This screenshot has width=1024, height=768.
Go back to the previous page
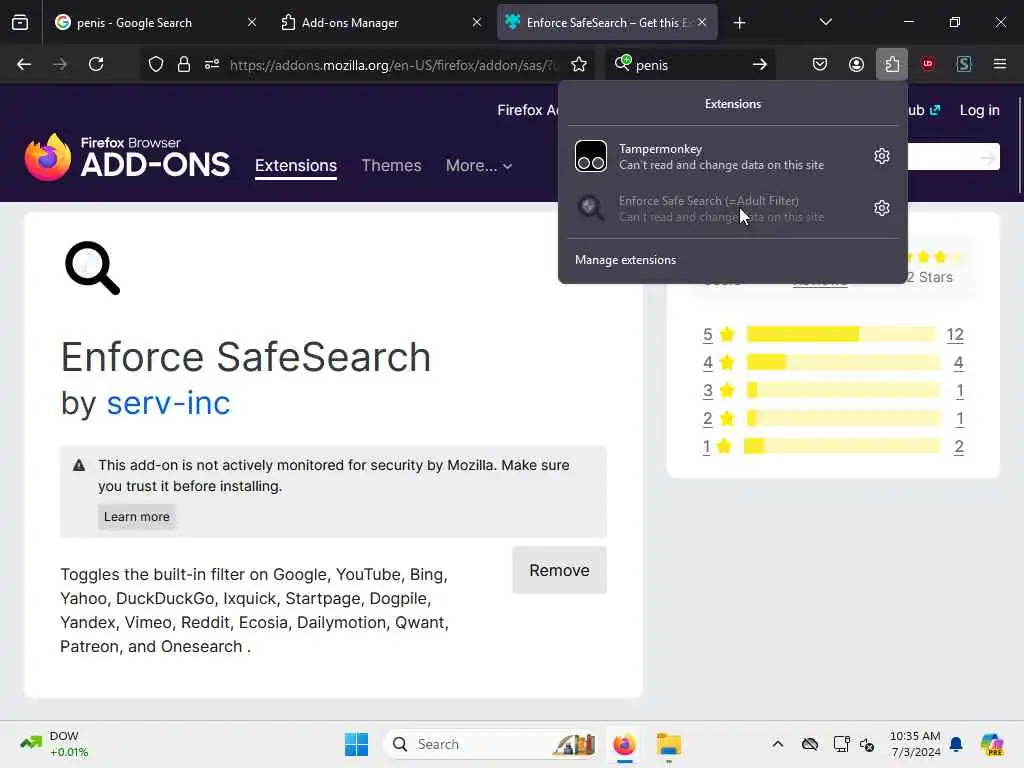pyautogui.click(x=24, y=64)
